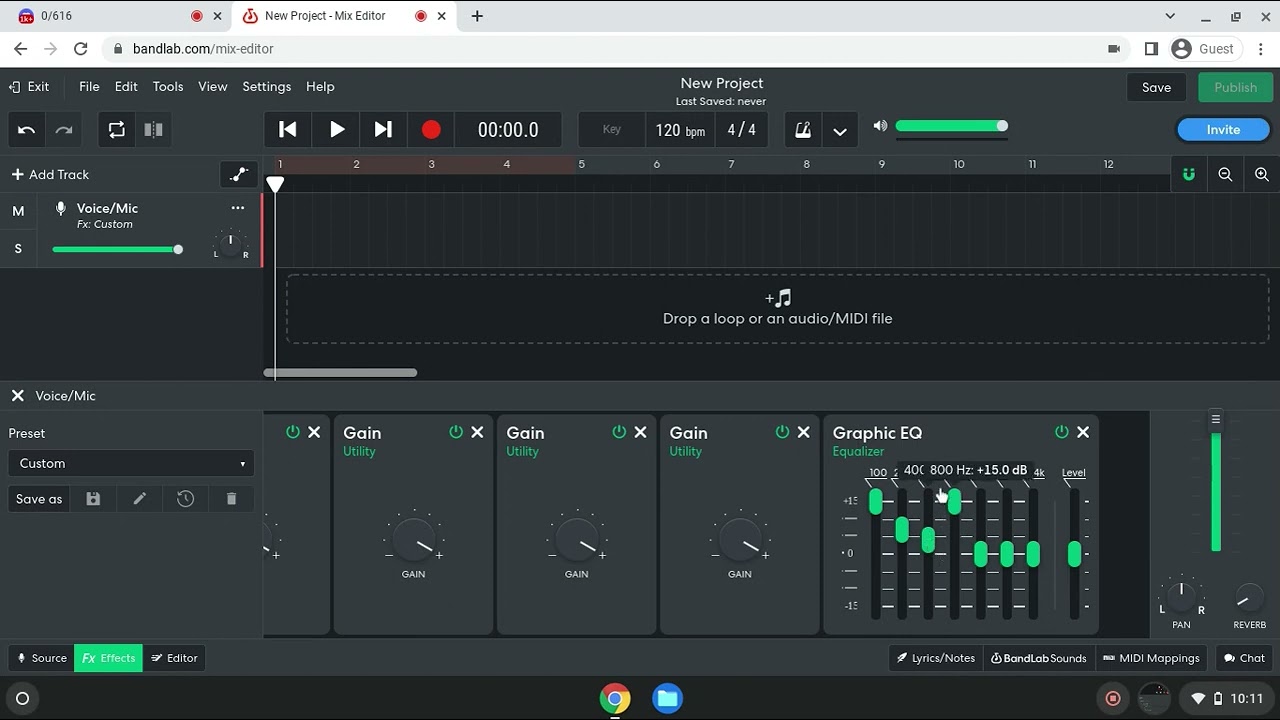Revert the preset with the history icon

coord(186,499)
